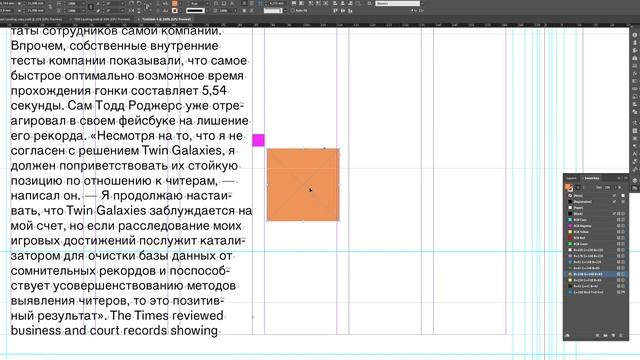Open the Swatches panel flyout menu
Screen dimensions: 640x360
coord(625,178)
